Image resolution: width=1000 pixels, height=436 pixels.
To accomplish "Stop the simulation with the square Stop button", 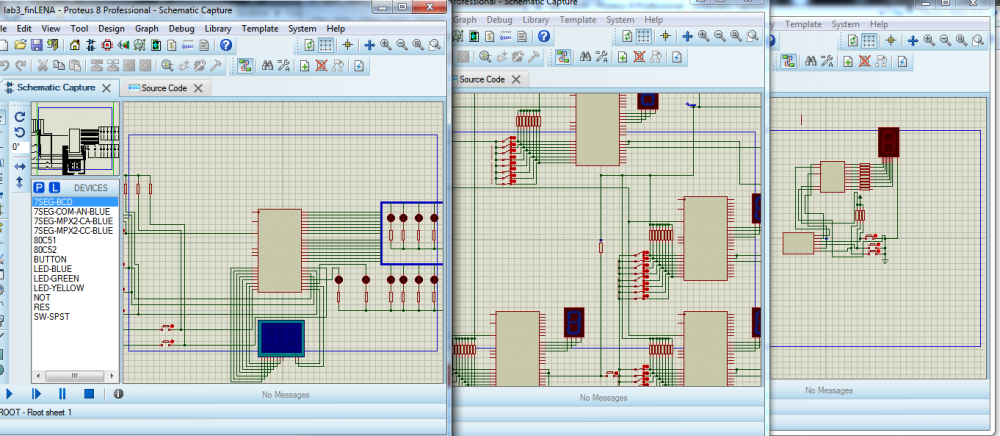I will pyautogui.click(x=88, y=394).
